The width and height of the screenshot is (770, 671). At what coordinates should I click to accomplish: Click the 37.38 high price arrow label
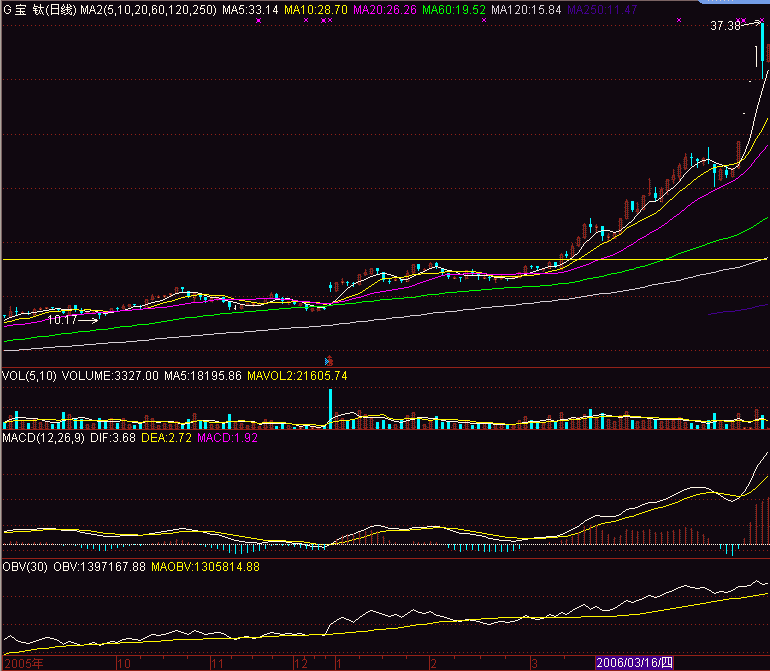pyautogui.click(x=731, y=26)
